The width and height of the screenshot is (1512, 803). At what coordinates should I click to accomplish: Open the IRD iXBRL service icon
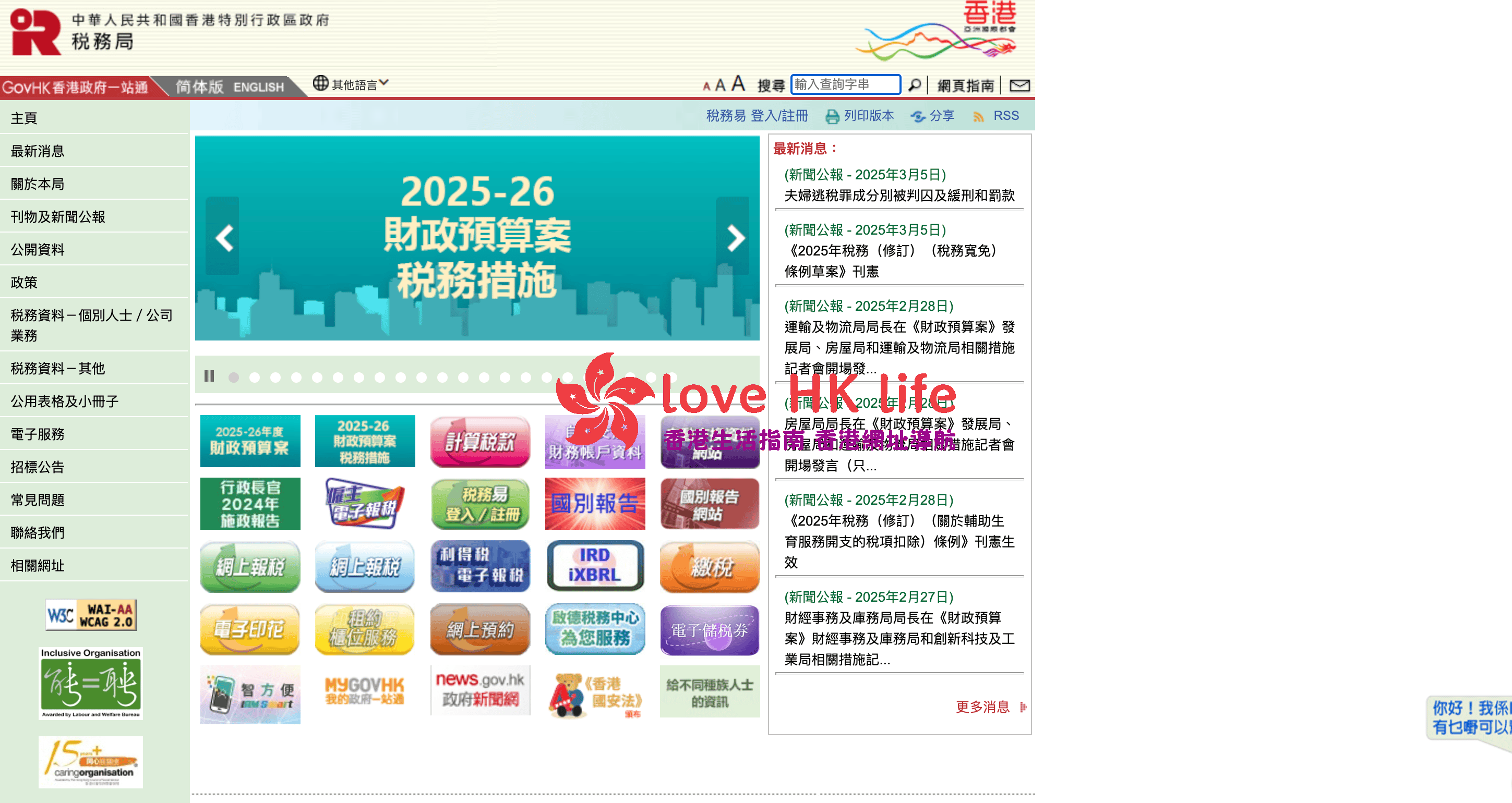[x=595, y=567]
